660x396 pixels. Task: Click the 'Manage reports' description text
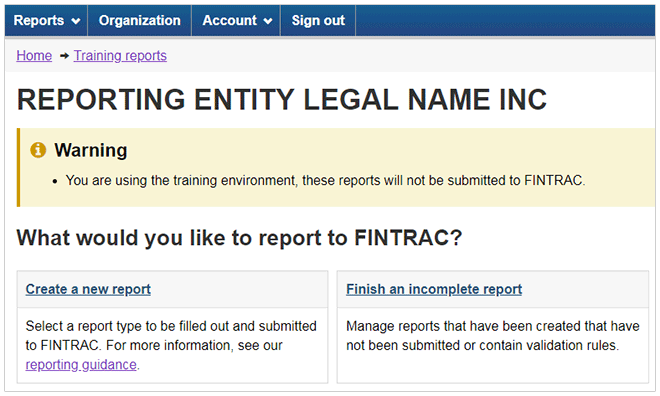[492, 336]
